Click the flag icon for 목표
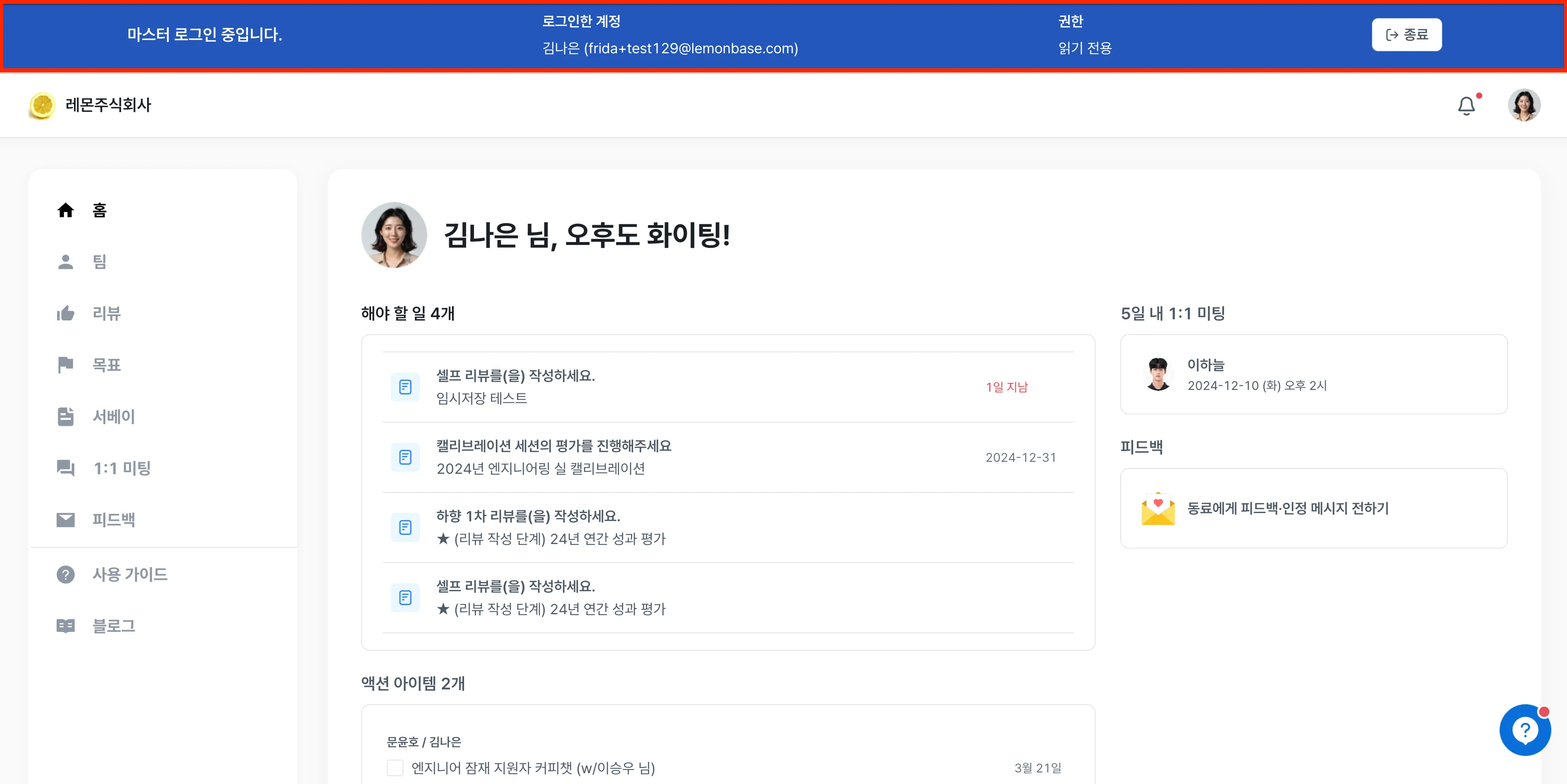The image size is (1567, 784). click(x=66, y=365)
